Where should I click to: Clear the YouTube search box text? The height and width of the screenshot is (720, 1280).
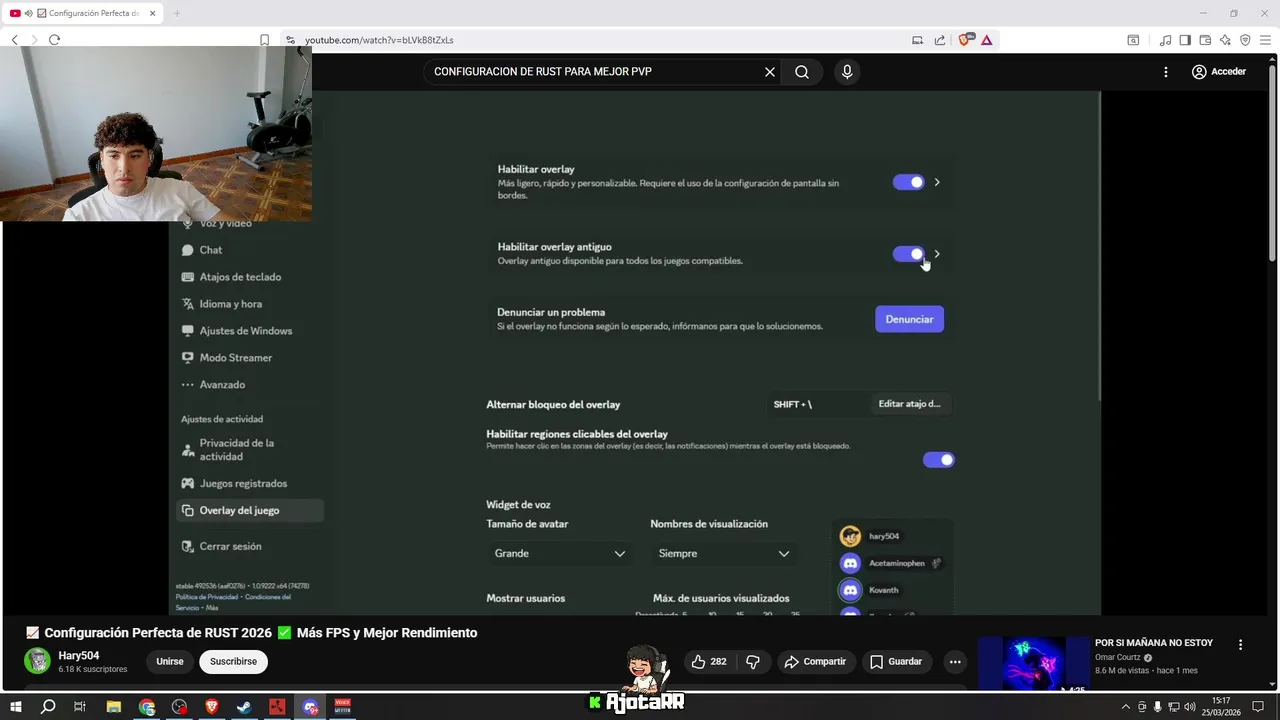(770, 72)
